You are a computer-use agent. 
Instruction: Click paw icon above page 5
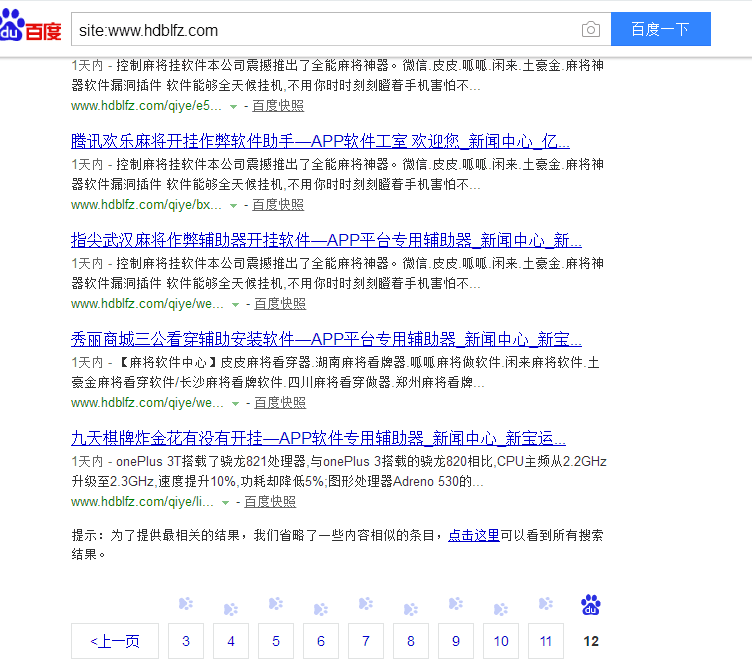pos(276,603)
